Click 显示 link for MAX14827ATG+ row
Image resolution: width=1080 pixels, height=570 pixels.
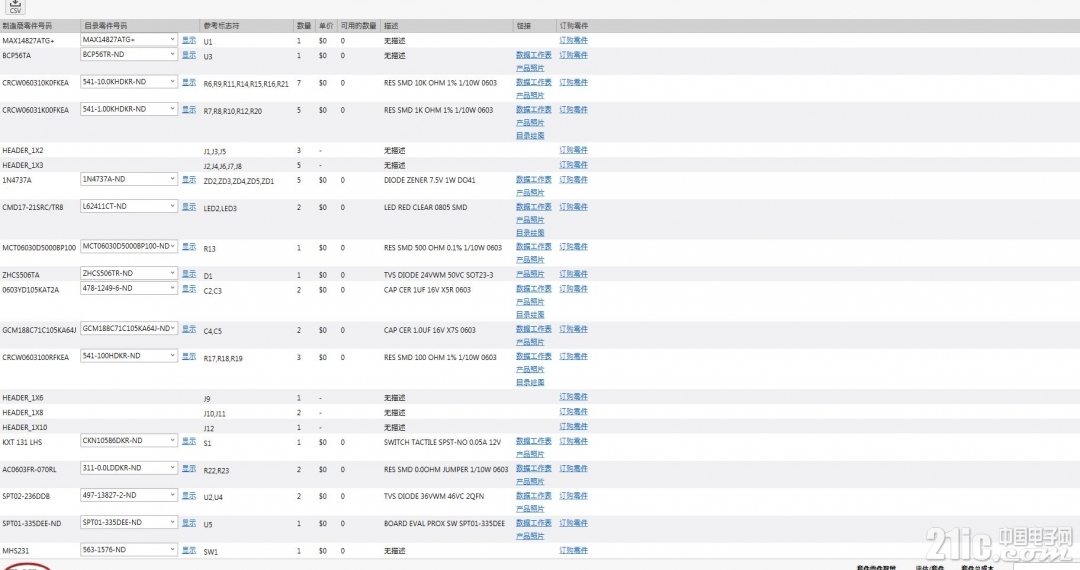[189, 41]
